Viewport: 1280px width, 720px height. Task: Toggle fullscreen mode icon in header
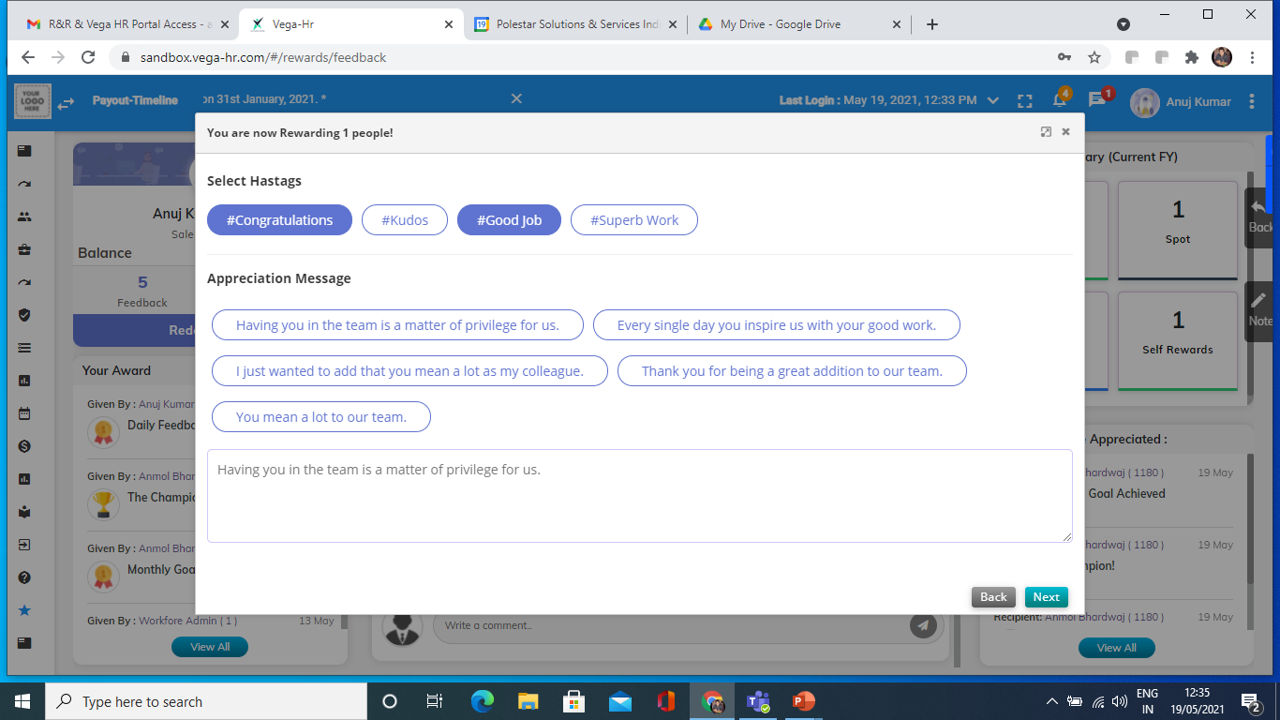1025,101
